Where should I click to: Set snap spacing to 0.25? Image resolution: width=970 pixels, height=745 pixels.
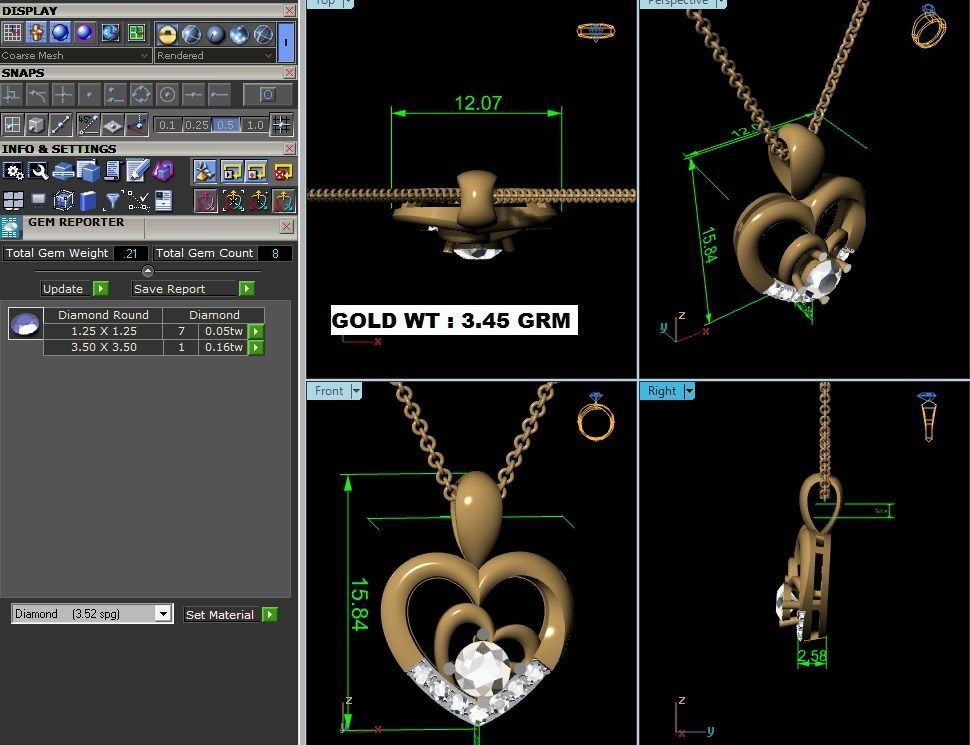197,125
